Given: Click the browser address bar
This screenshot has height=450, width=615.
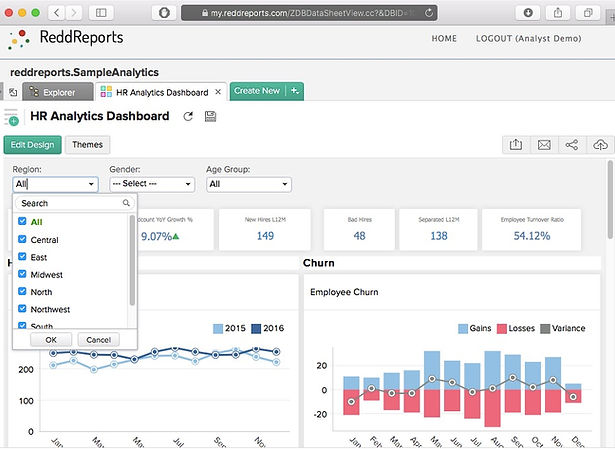Looking at the screenshot, I should tap(309, 13).
